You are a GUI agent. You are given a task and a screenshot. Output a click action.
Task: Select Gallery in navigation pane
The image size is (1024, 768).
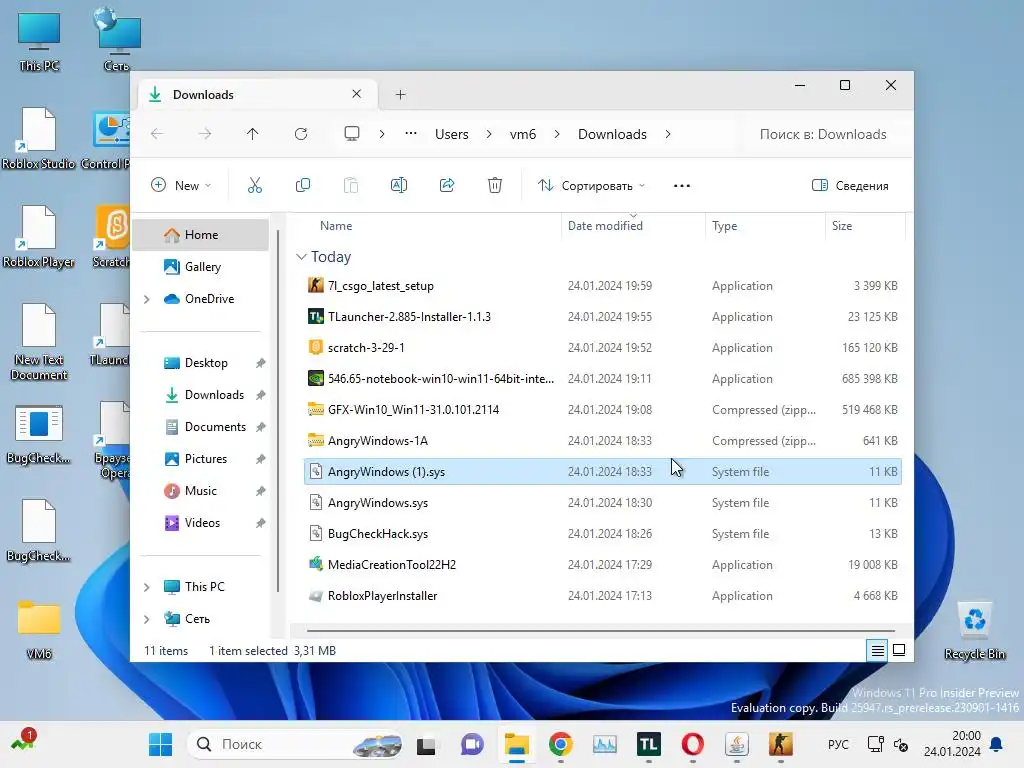pyautogui.click(x=200, y=266)
